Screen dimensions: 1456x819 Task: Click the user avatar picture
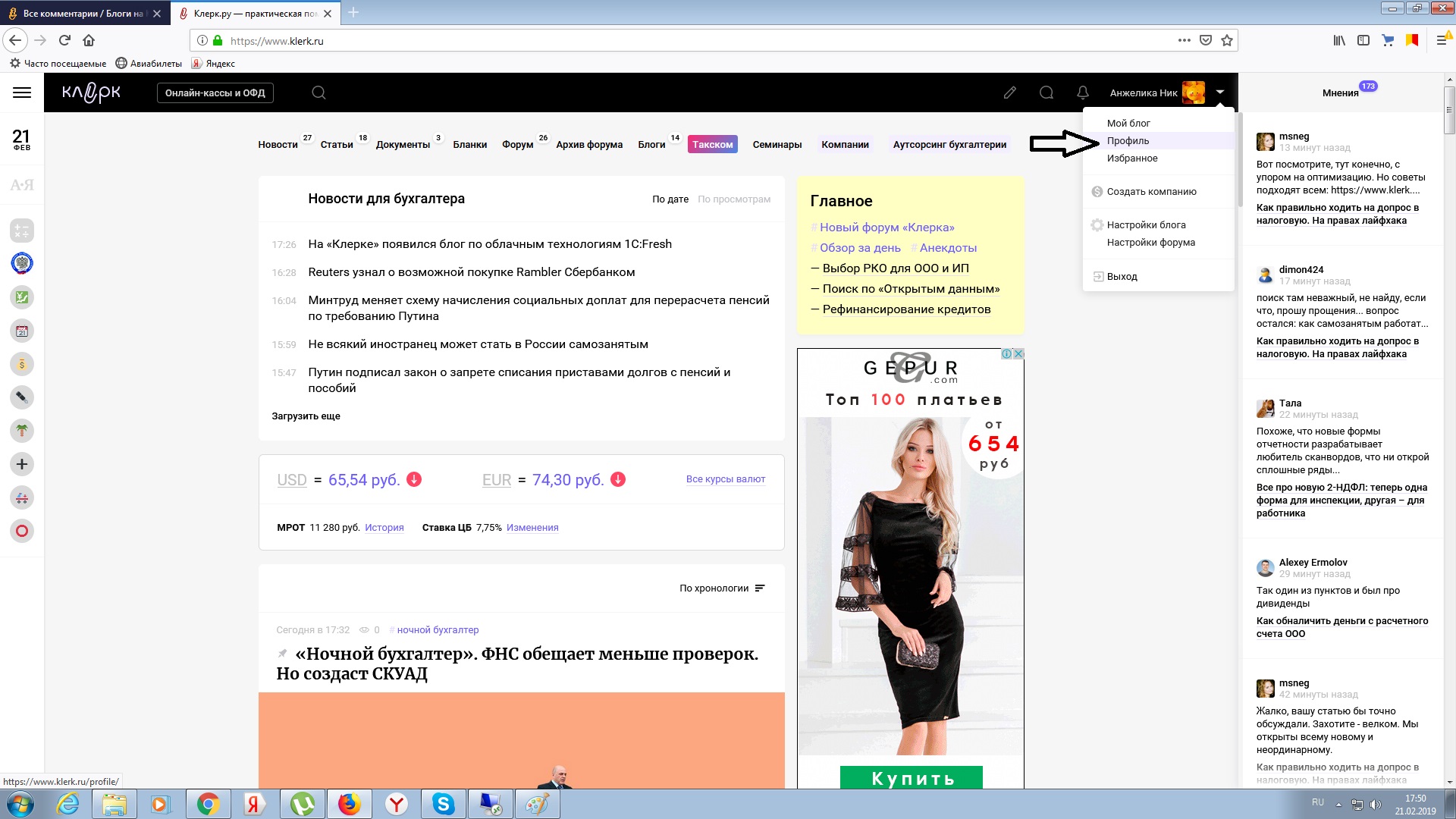point(1194,93)
